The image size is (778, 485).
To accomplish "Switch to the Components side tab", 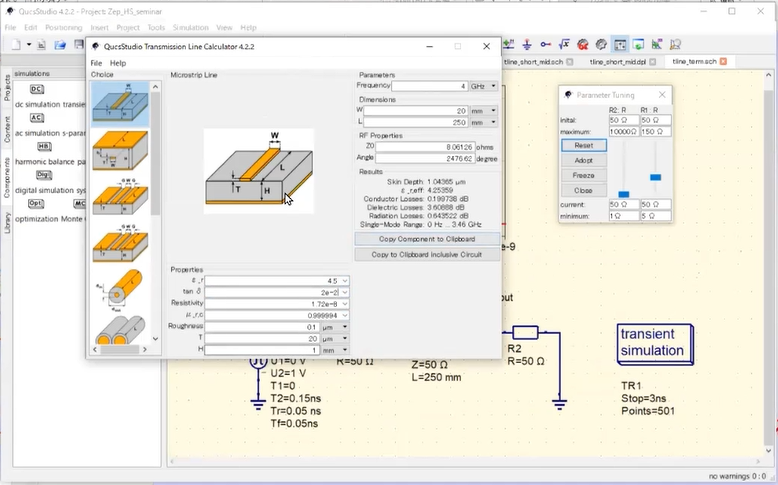I will click(x=7, y=173).
